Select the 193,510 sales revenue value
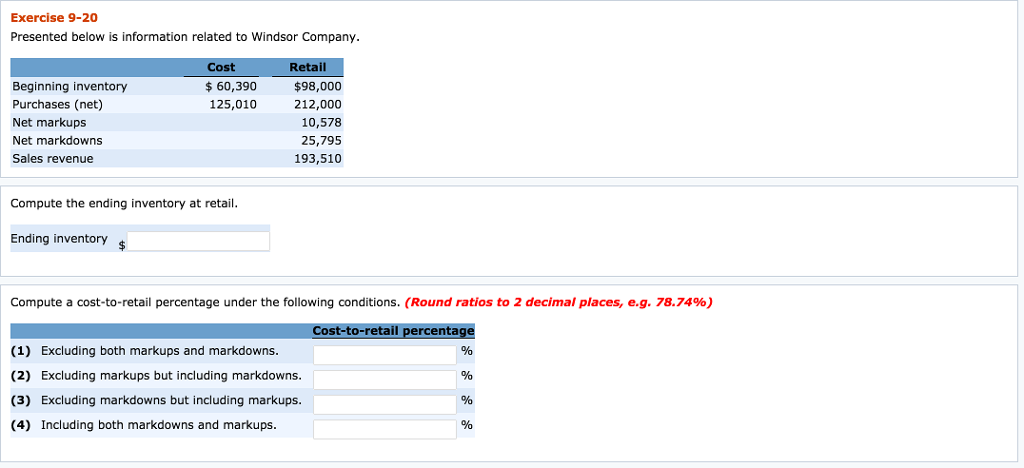The width and height of the screenshot is (1024, 468). (x=317, y=158)
